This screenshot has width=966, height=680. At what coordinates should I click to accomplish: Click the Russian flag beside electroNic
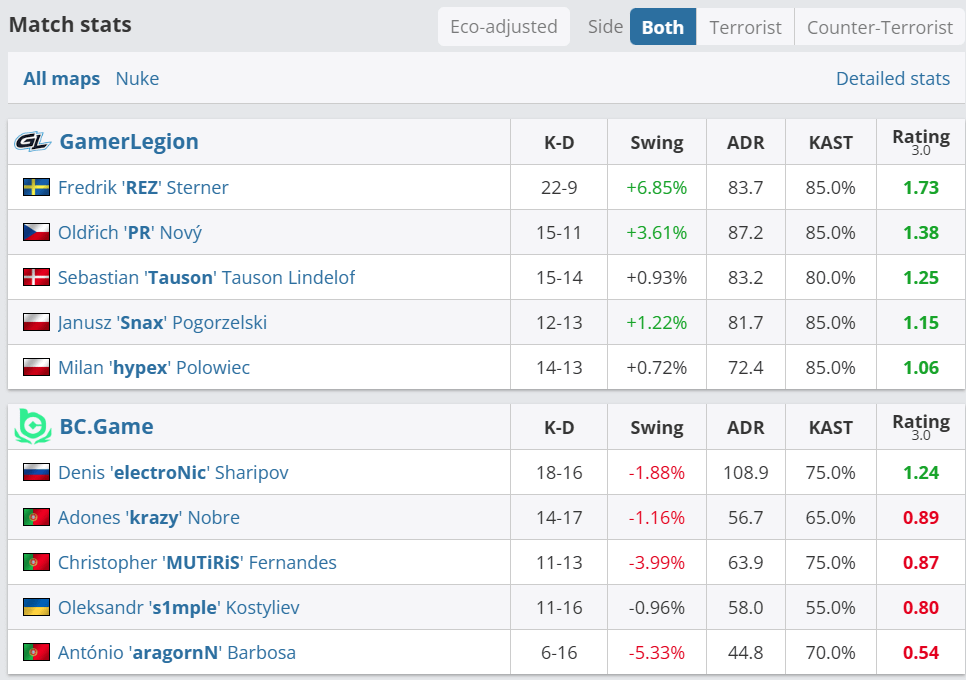pyautogui.click(x=36, y=473)
